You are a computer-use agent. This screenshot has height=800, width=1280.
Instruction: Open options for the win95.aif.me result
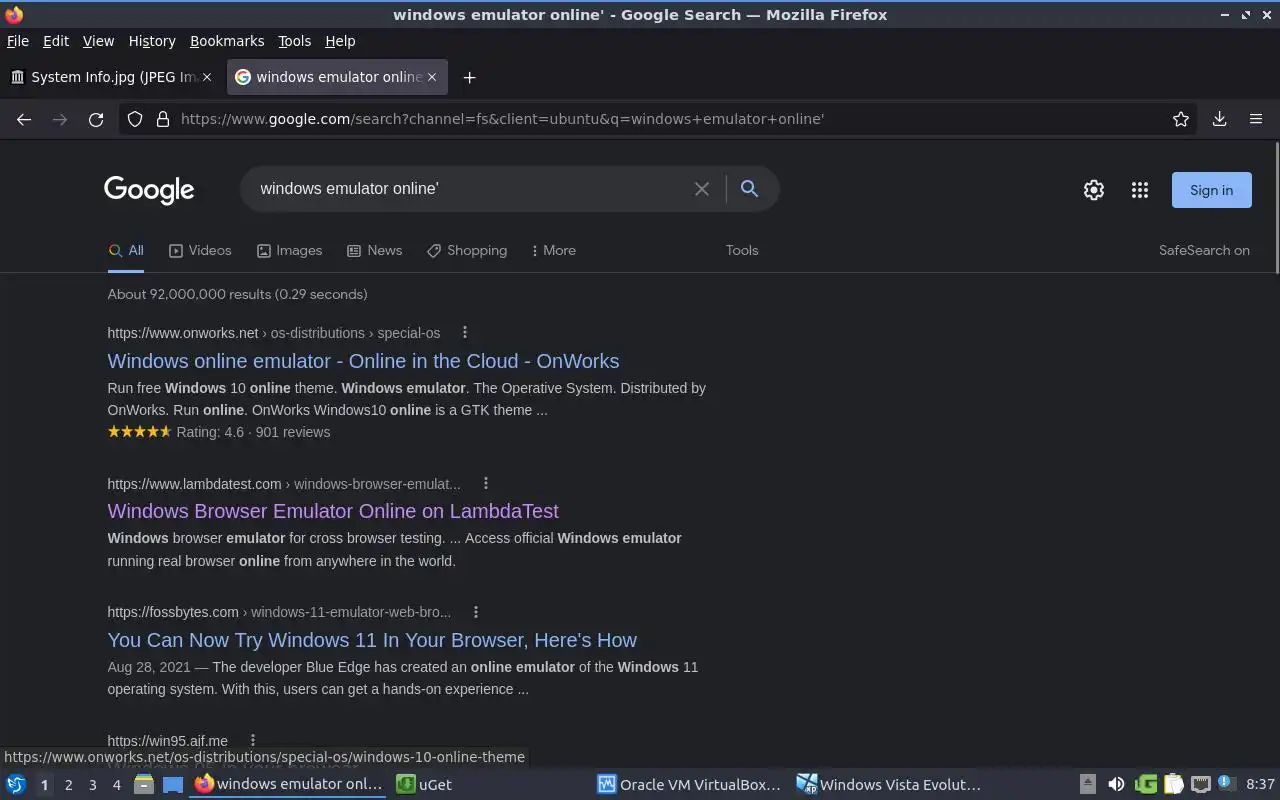253,740
